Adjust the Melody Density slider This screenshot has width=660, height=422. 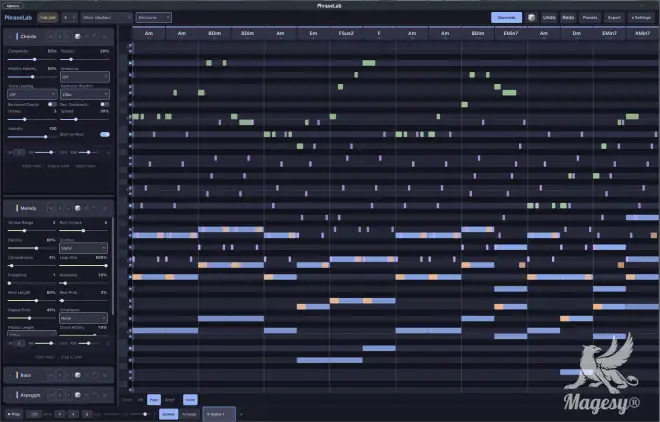point(32,248)
